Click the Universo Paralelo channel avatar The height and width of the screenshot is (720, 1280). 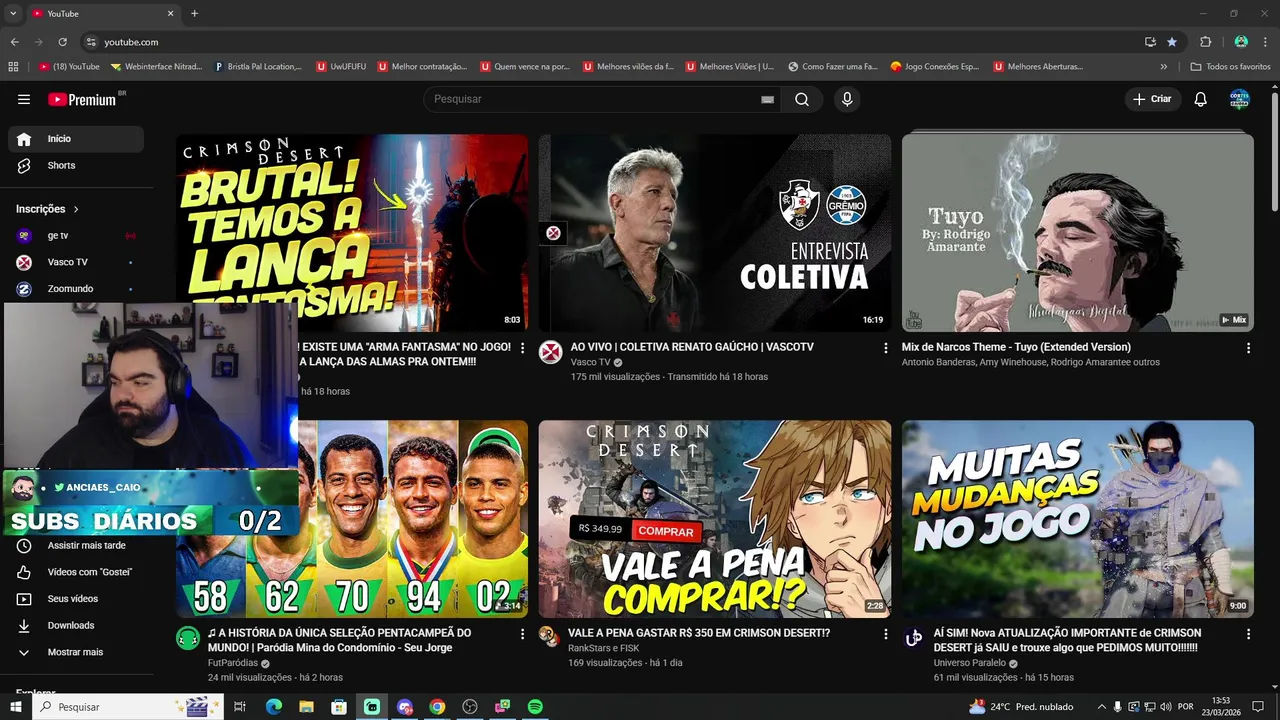coord(914,638)
